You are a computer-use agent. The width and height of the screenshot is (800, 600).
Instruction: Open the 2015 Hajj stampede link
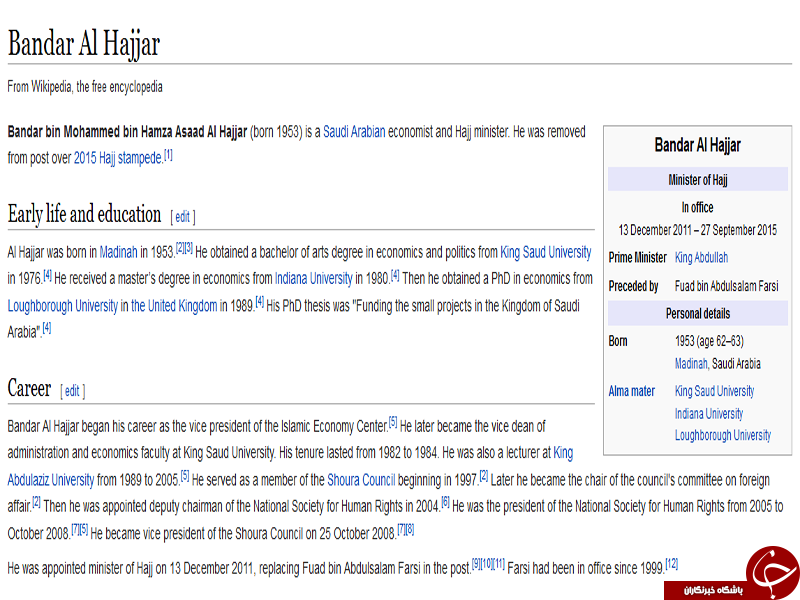pos(118,158)
